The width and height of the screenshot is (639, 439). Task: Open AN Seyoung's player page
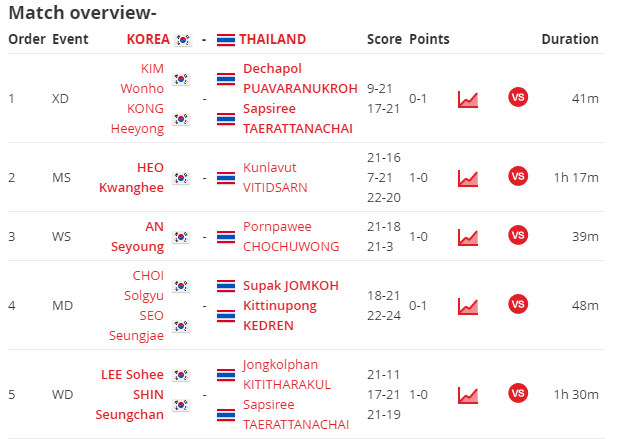140,236
